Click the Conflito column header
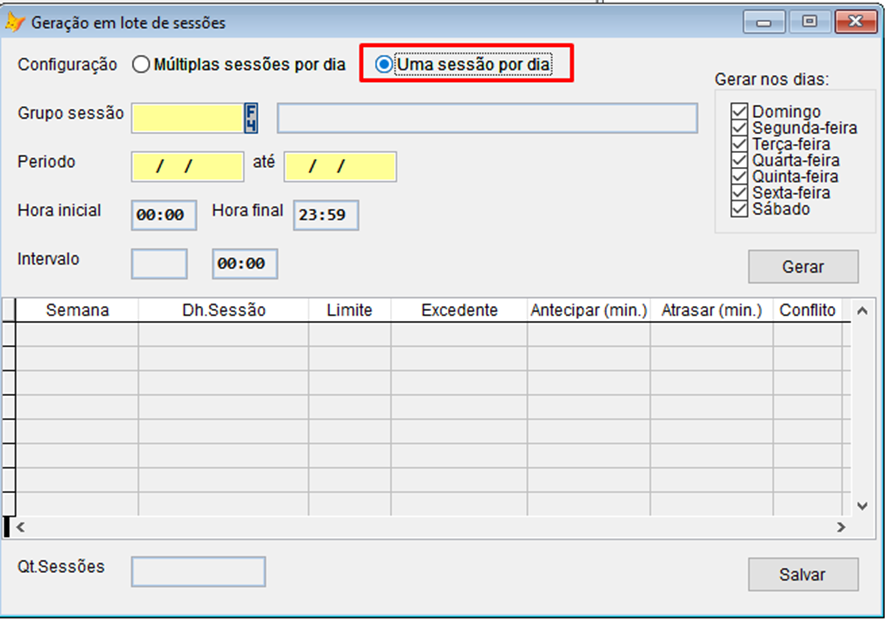The width and height of the screenshot is (886, 621). 807,310
